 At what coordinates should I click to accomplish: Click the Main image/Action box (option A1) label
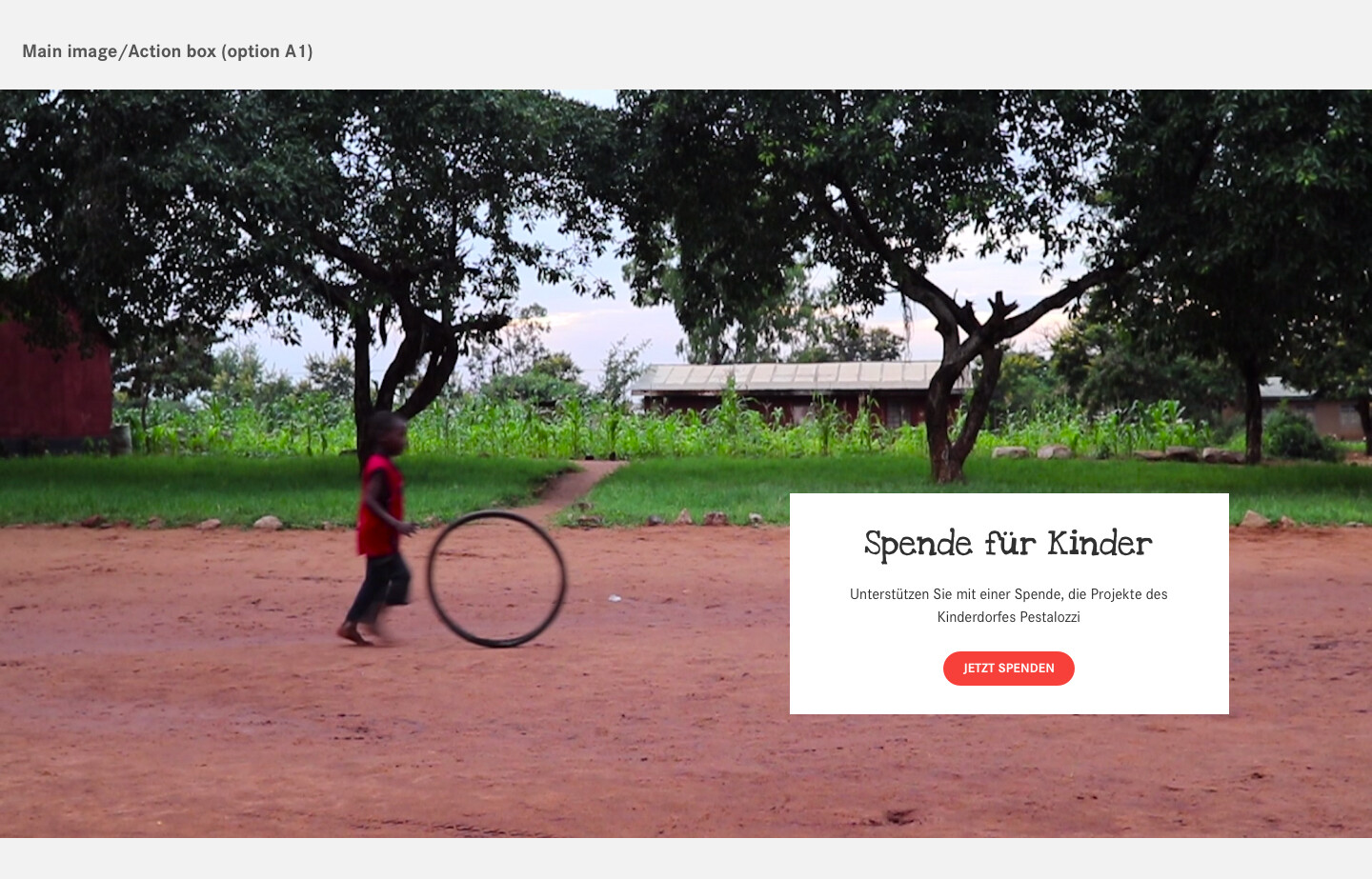click(168, 51)
